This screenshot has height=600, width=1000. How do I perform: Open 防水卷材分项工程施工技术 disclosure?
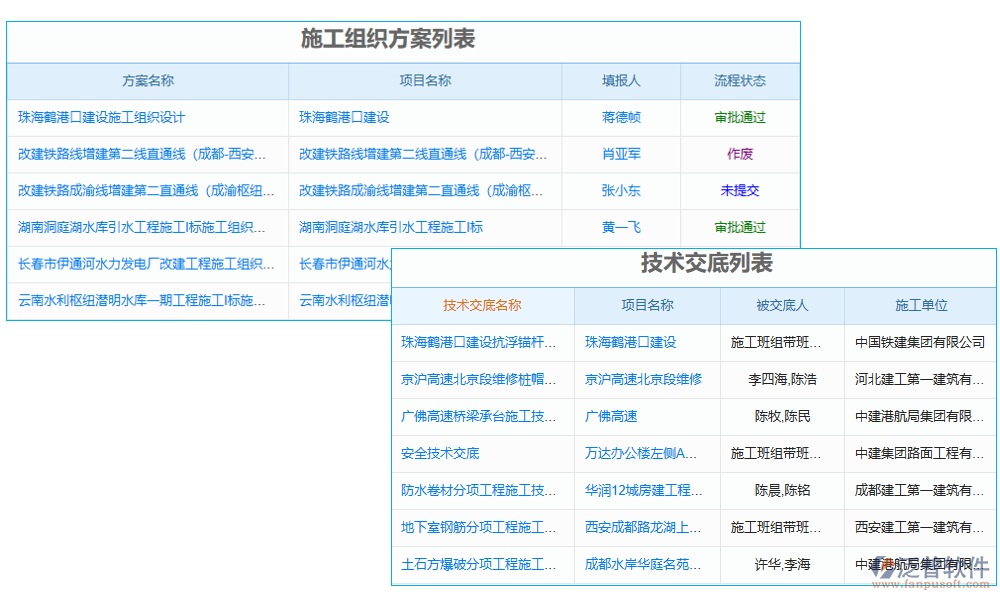coord(480,490)
